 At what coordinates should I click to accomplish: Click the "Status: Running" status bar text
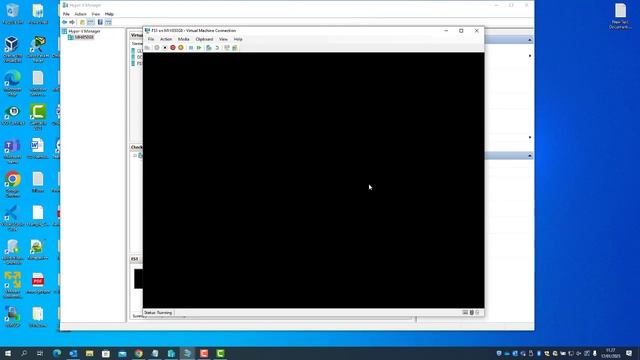pos(158,313)
